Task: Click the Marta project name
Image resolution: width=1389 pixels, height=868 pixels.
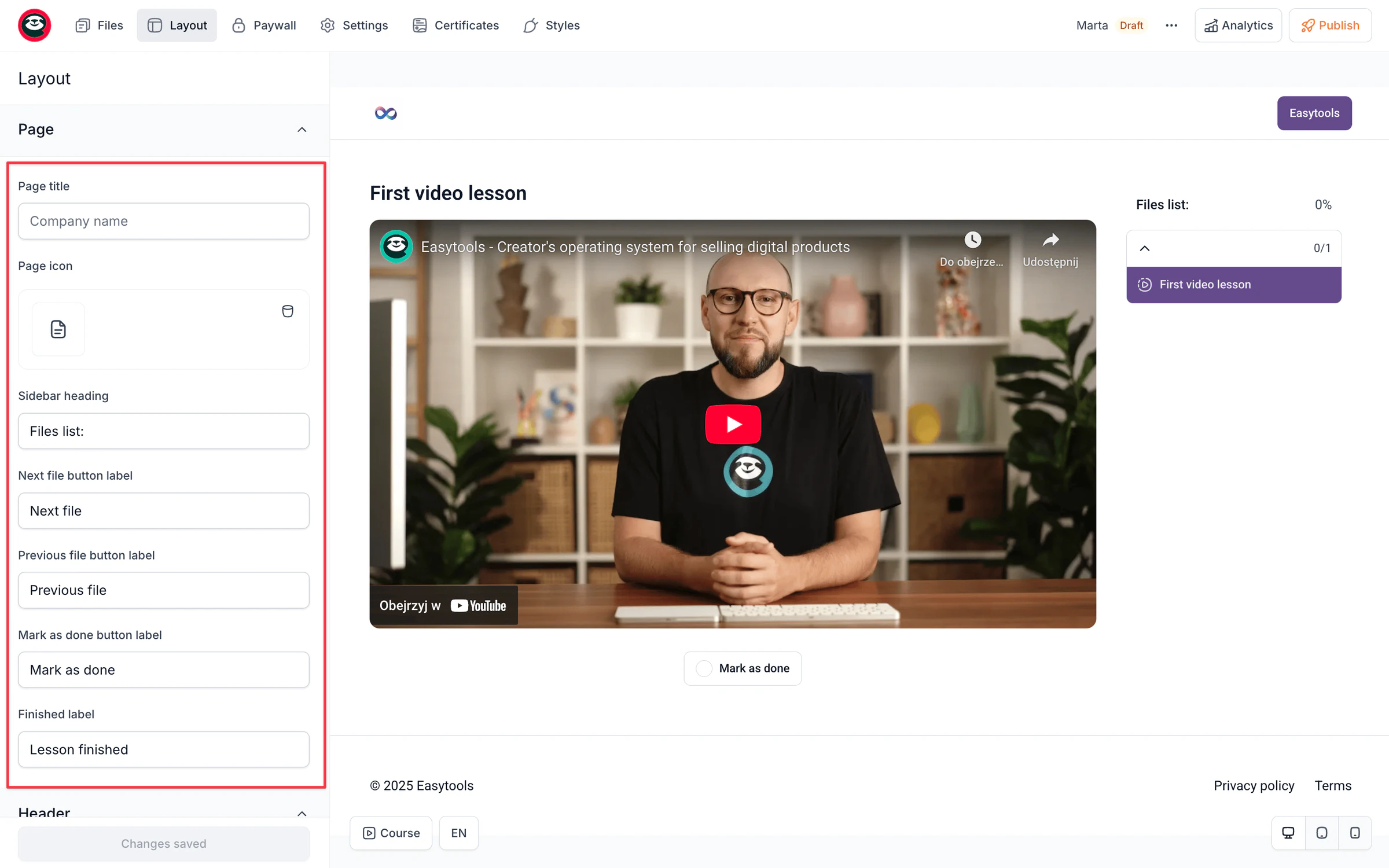Action: click(x=1092, y=25)
